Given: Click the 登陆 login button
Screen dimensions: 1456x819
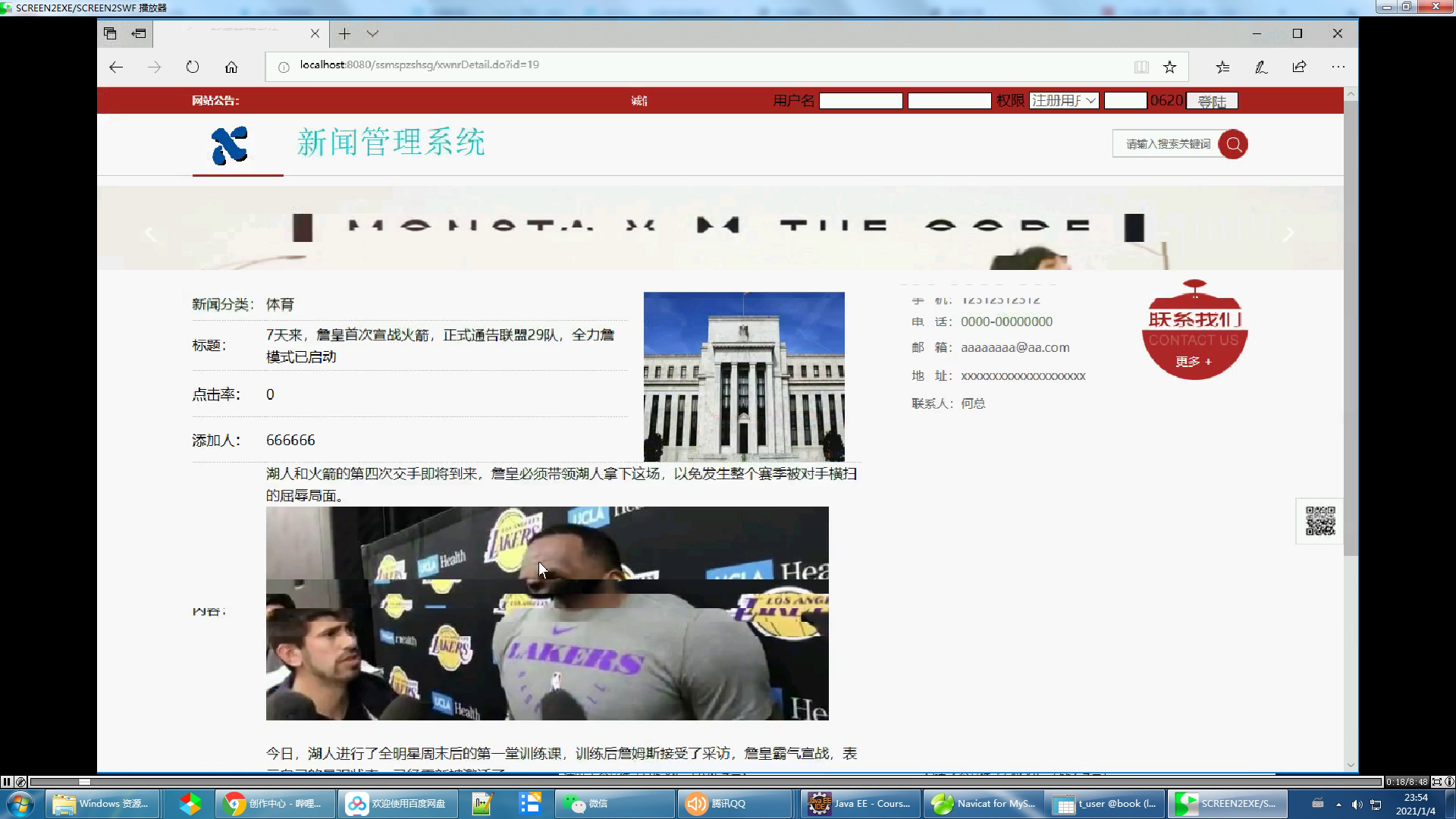Looking at the screenshot, I should coord(1212,101).
